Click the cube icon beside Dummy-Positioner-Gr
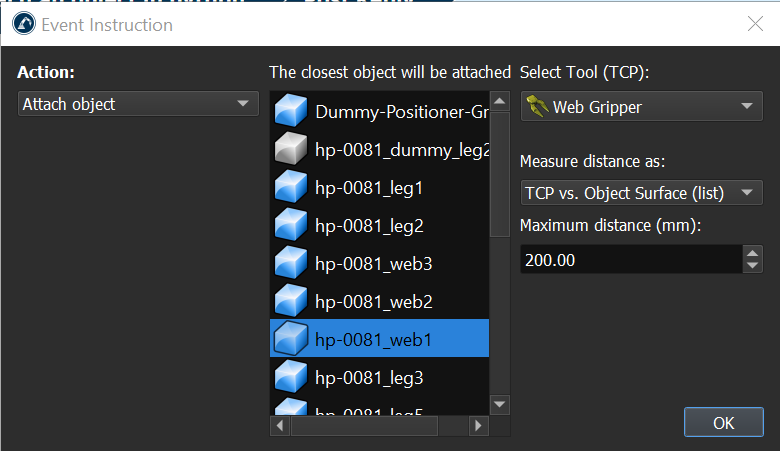The height and width of the screenshot is (451, 780). click(291, 111)
